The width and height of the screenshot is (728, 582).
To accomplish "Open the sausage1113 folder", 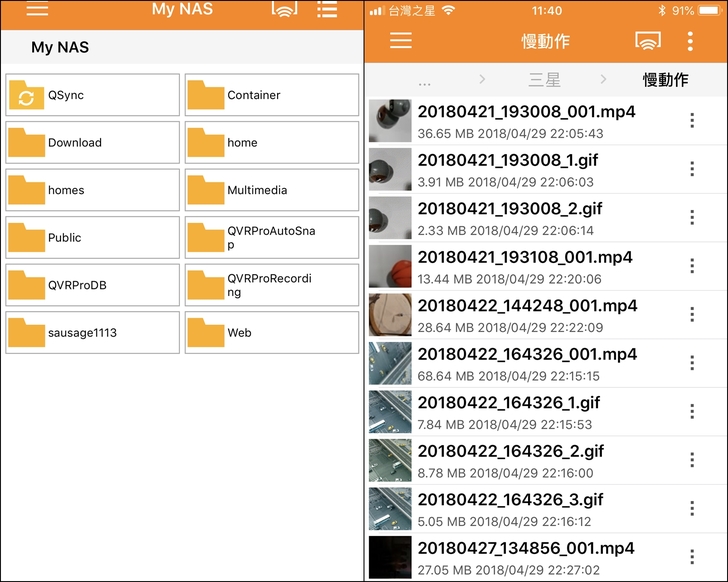I will coord(92,332).
